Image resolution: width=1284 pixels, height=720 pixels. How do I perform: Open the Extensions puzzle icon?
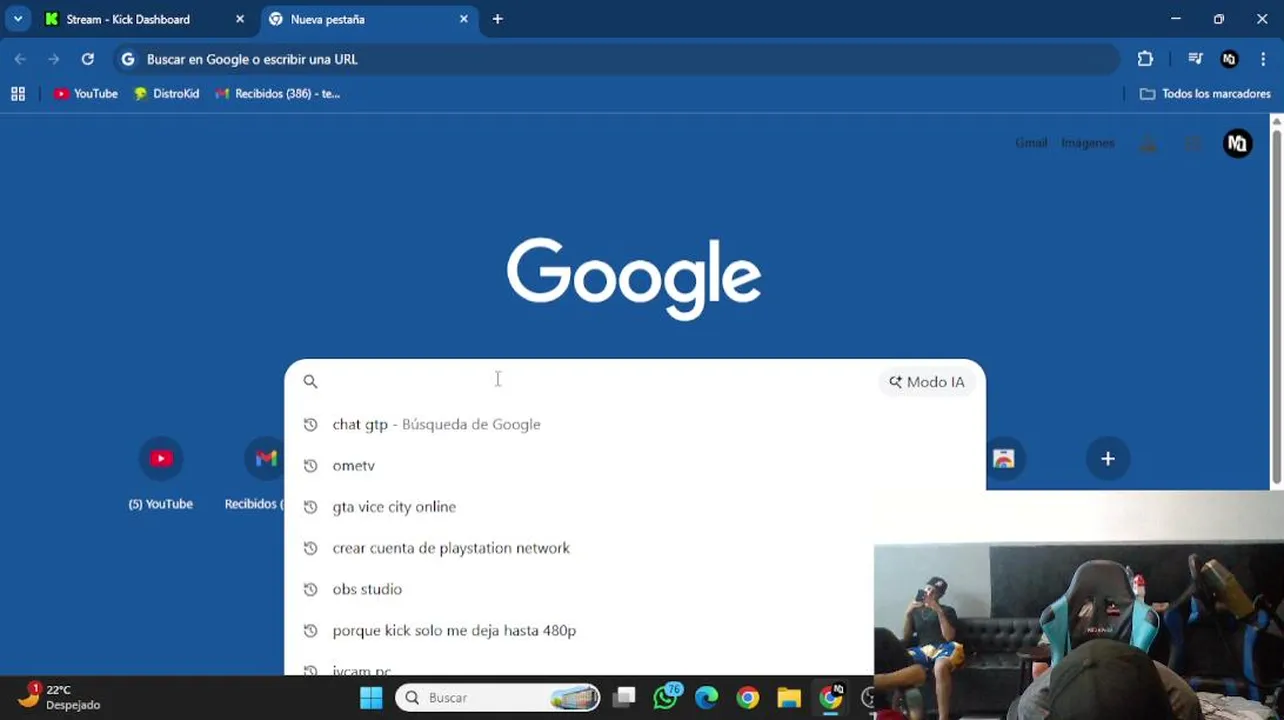click(1145, 59)
